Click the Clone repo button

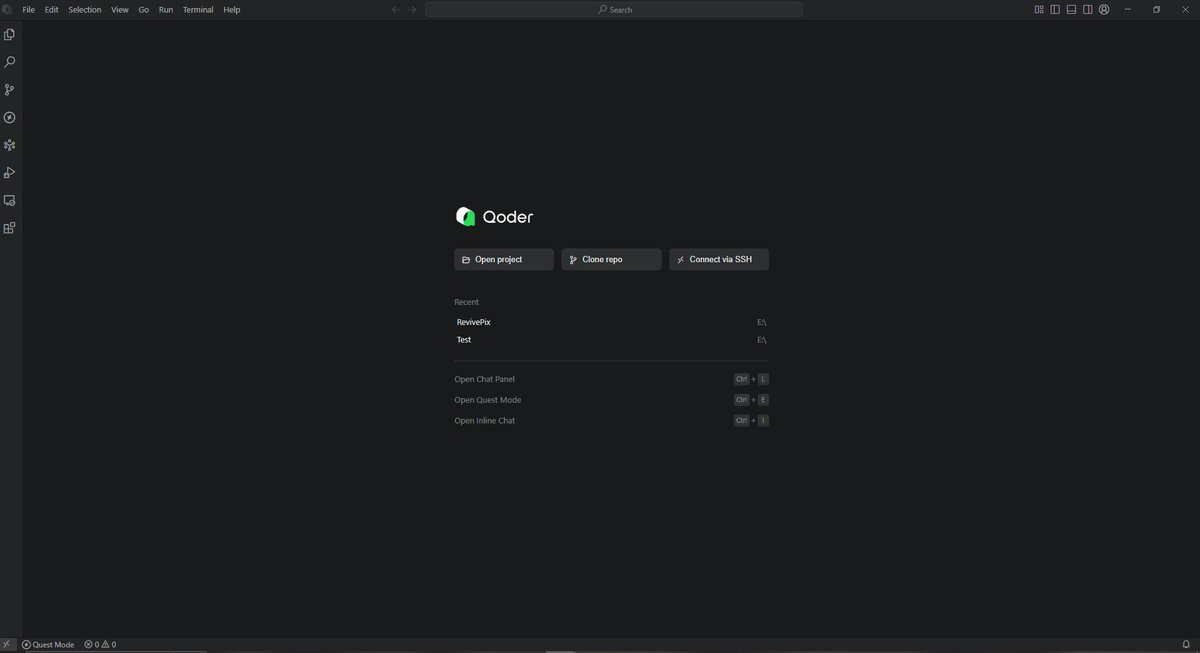tap(611, 259)
